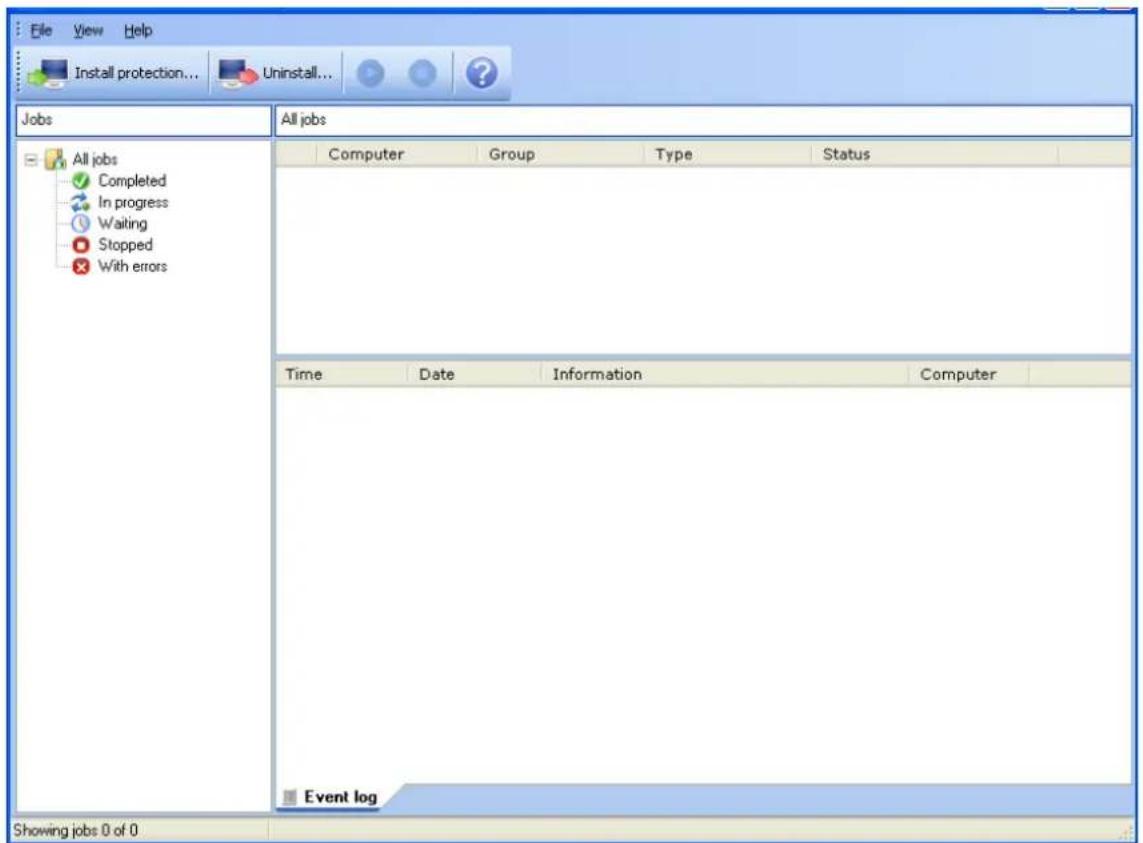Open the View menu

tap(88, 31)
